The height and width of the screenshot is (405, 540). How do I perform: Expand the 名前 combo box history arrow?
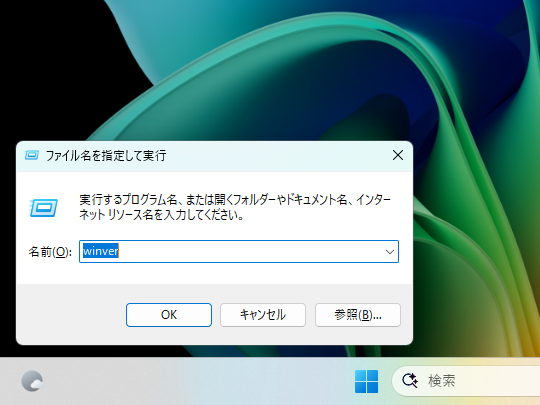tap(390, 252)
